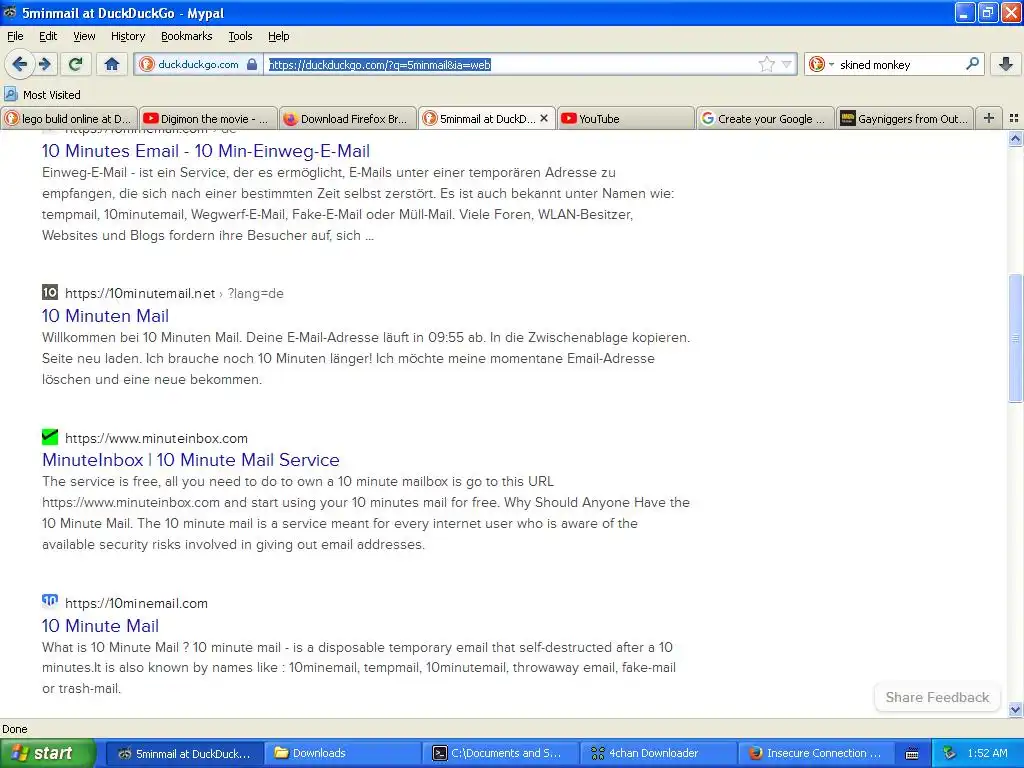This screenshot has height=768, width=1024.
Task: Click the DuckDuckGo favicon in the address bar
Action: pos(148,64)
